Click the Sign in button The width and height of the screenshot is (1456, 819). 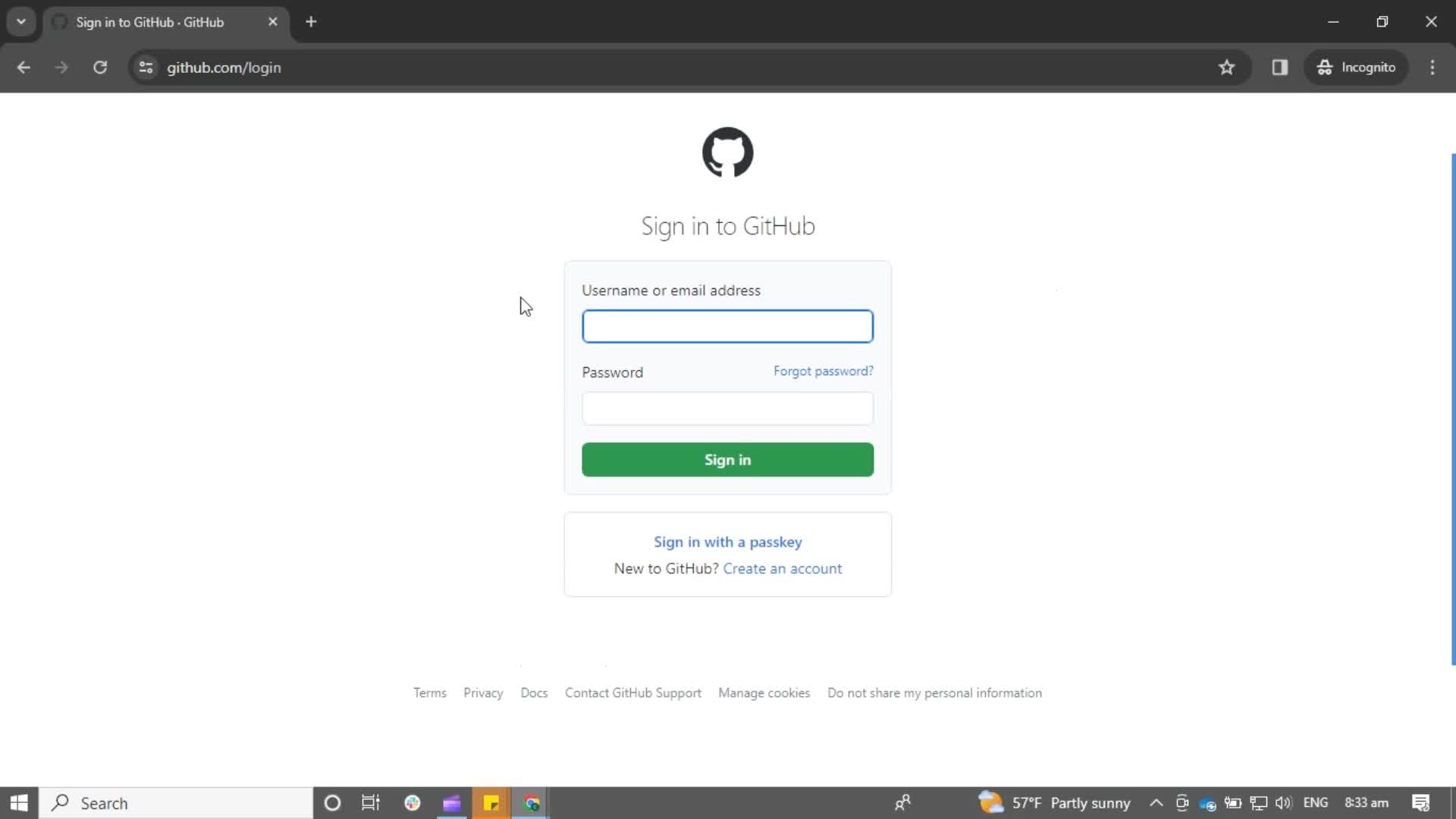click(x=727, y=459)
